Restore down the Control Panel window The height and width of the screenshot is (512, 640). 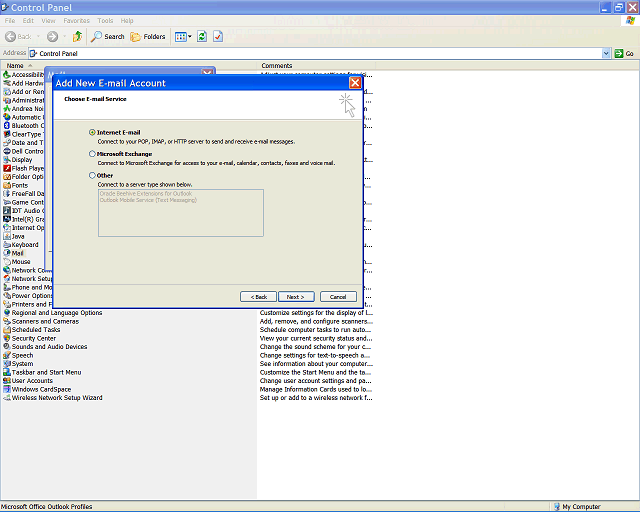[x=619, y=7]
